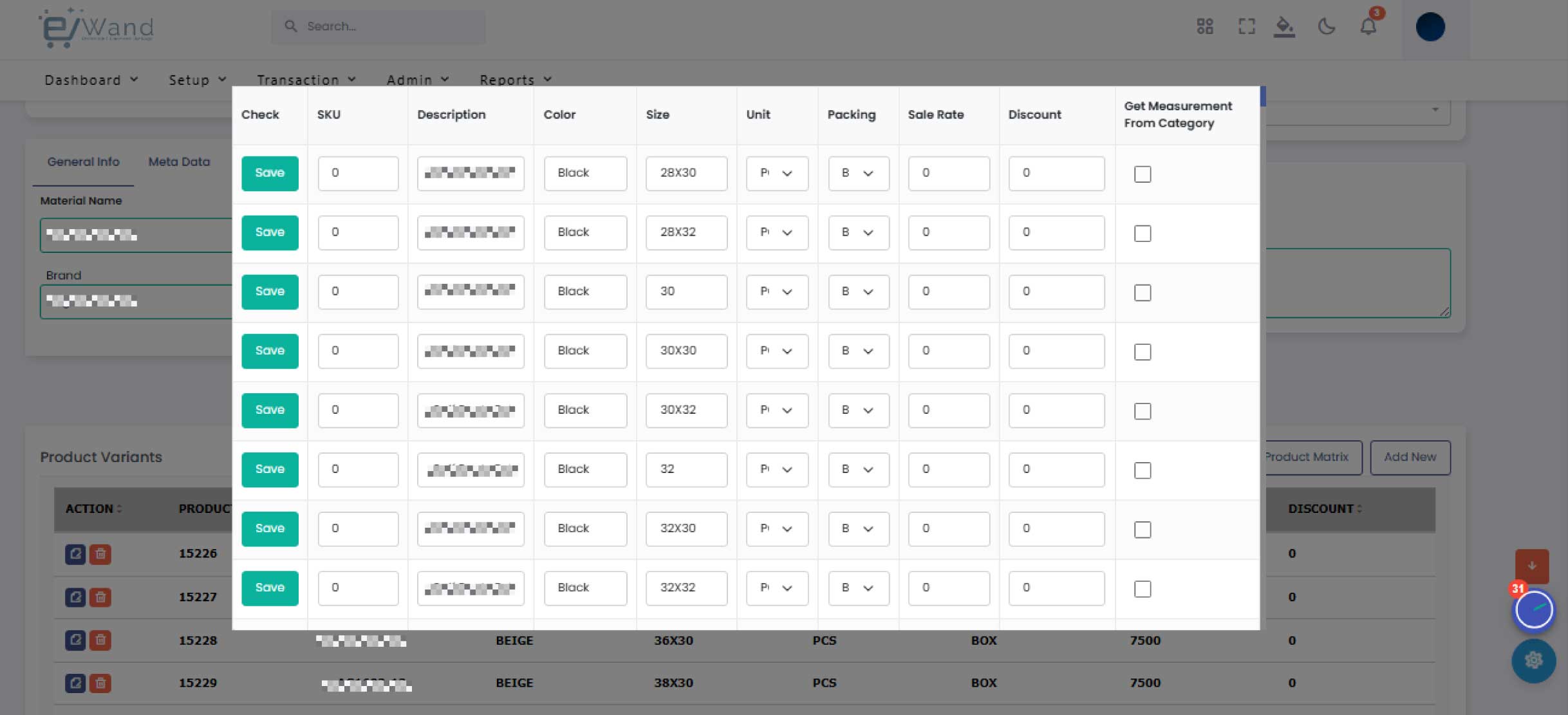
Task: Open the apps grid icon in the header
Action: coord(1204,26)
